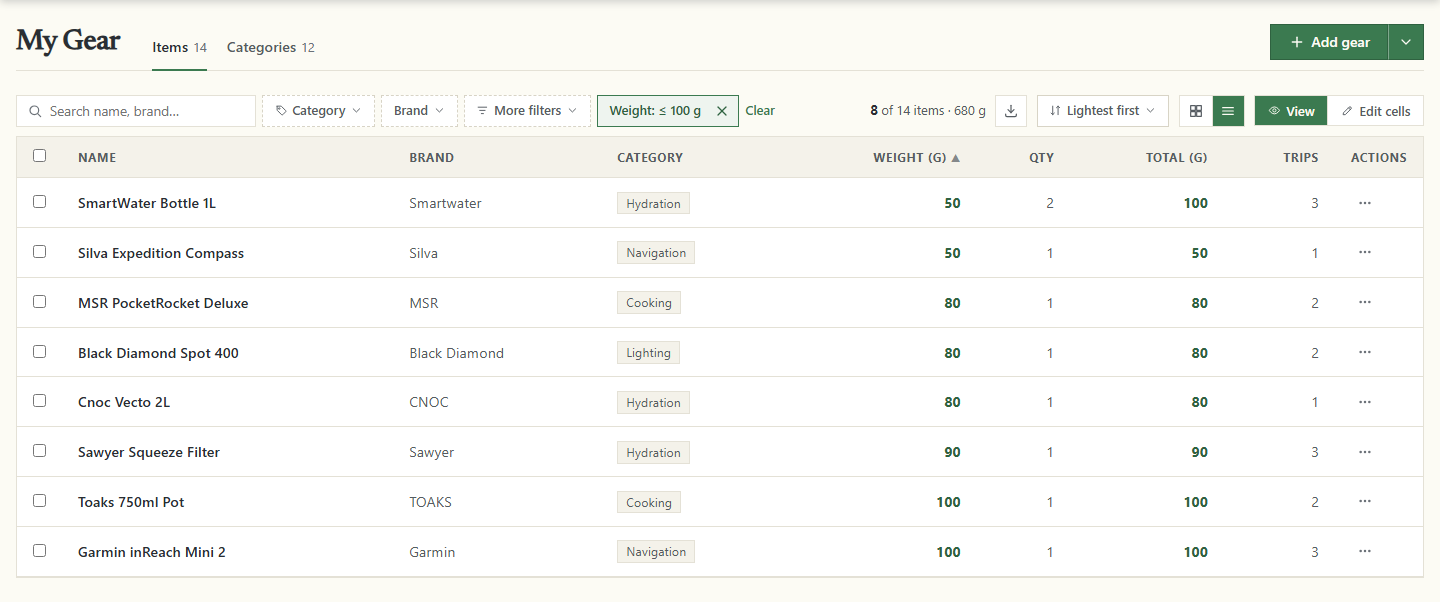Expand the Add gear split-button arrow
The width and height of the screenshot is (1440, 602).
tap(1406, 42)
